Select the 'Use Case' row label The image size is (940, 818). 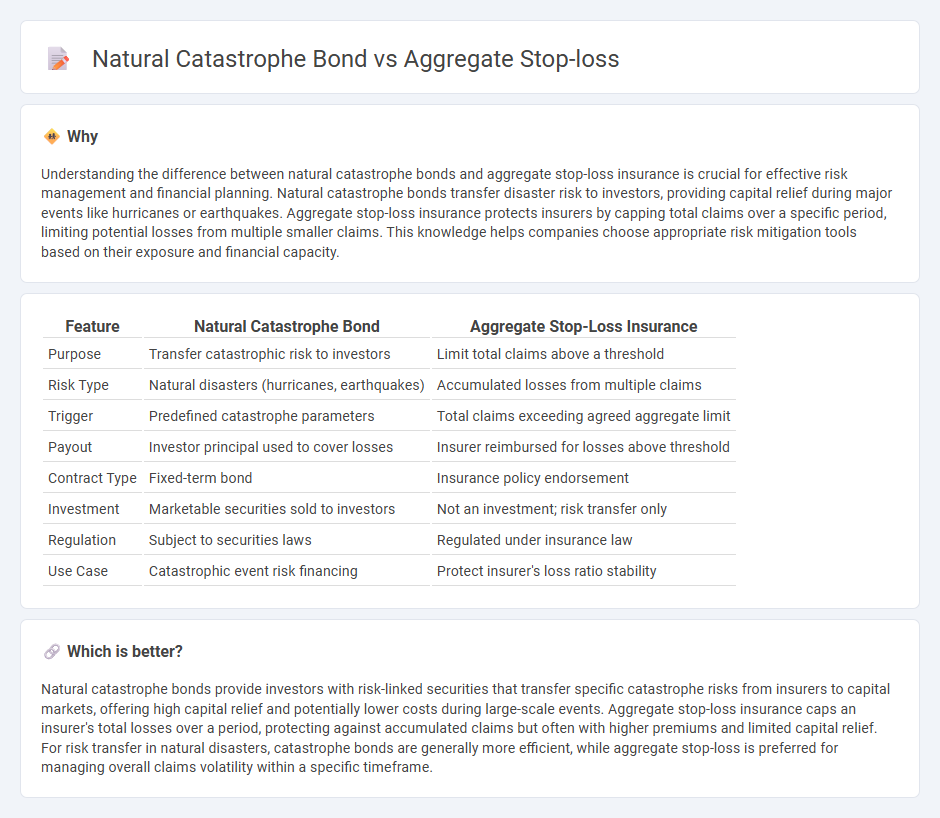click(78, 572)
